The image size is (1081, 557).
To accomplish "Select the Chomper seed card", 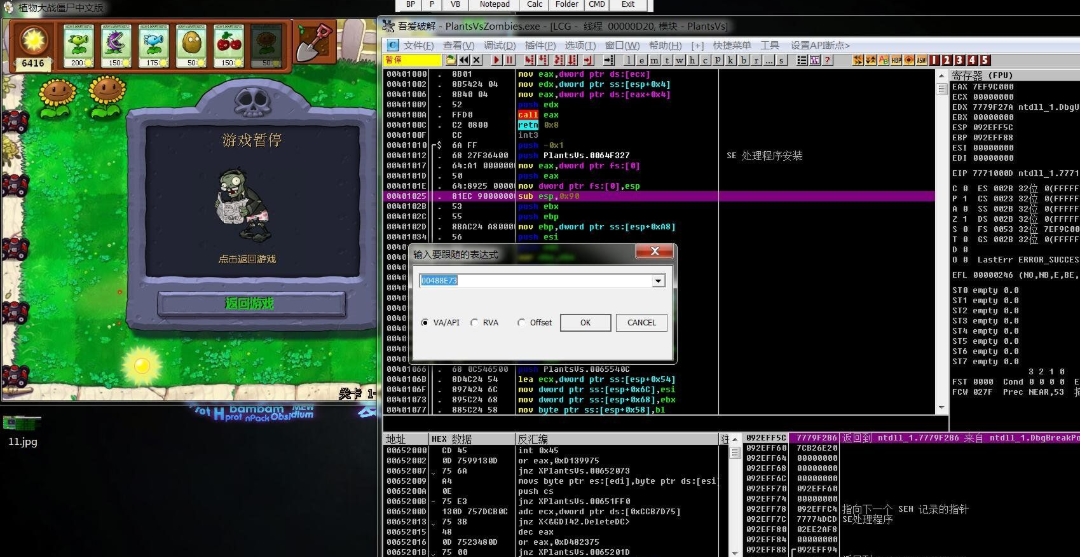I will point(116,46).
